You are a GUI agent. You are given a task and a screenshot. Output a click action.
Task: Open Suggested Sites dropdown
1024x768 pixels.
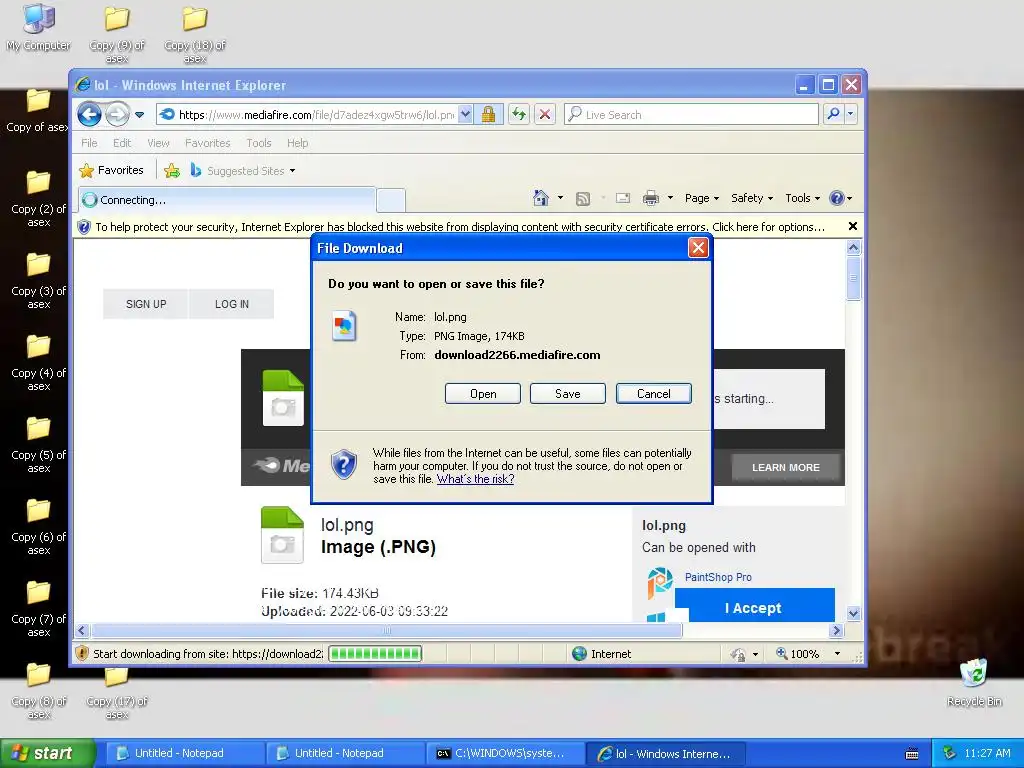[243, 170]
